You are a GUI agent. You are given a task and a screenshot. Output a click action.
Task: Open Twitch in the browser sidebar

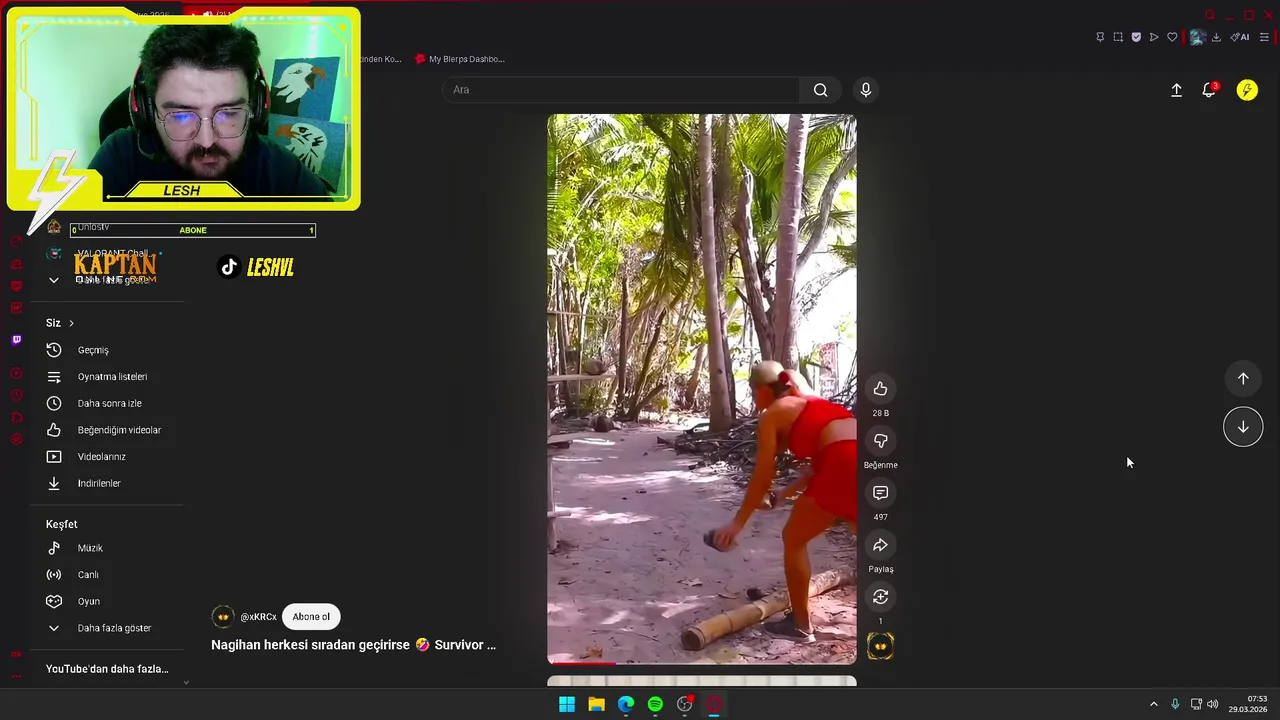[x=16, y=340]
